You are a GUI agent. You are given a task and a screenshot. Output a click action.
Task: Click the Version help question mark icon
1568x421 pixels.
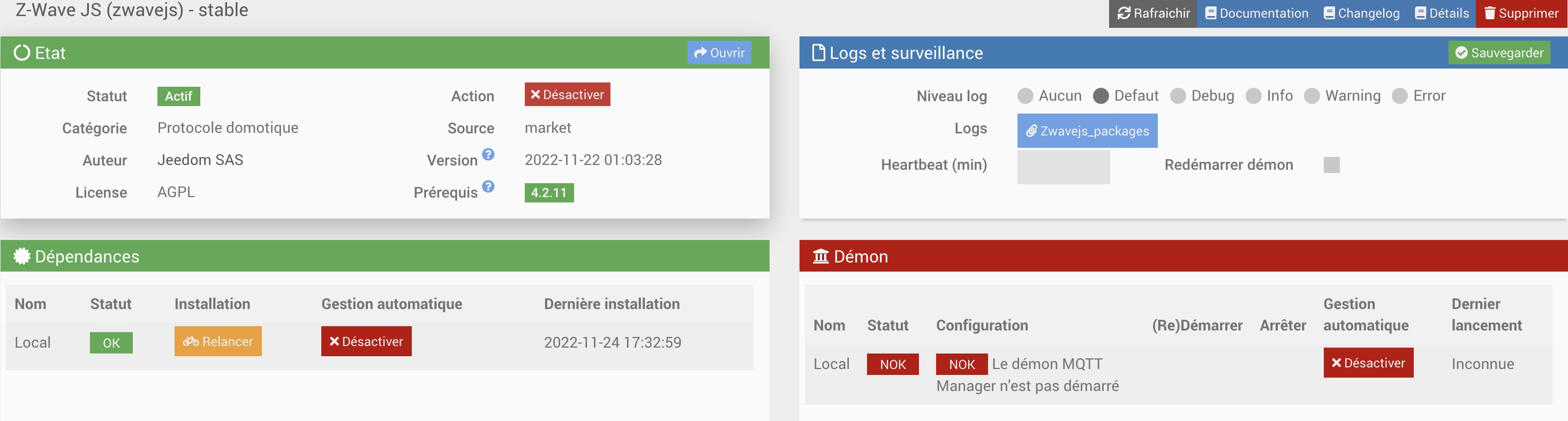[x=488, y=155]
